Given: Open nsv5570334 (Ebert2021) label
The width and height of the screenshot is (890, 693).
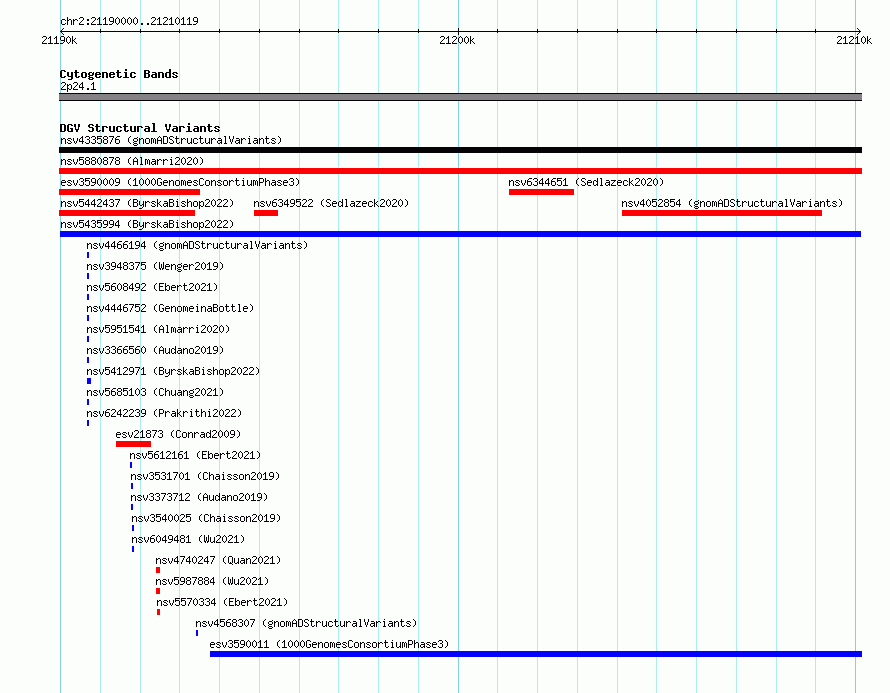Looking at the screenshot, I should pyautogui.click(x=222, y=602).
